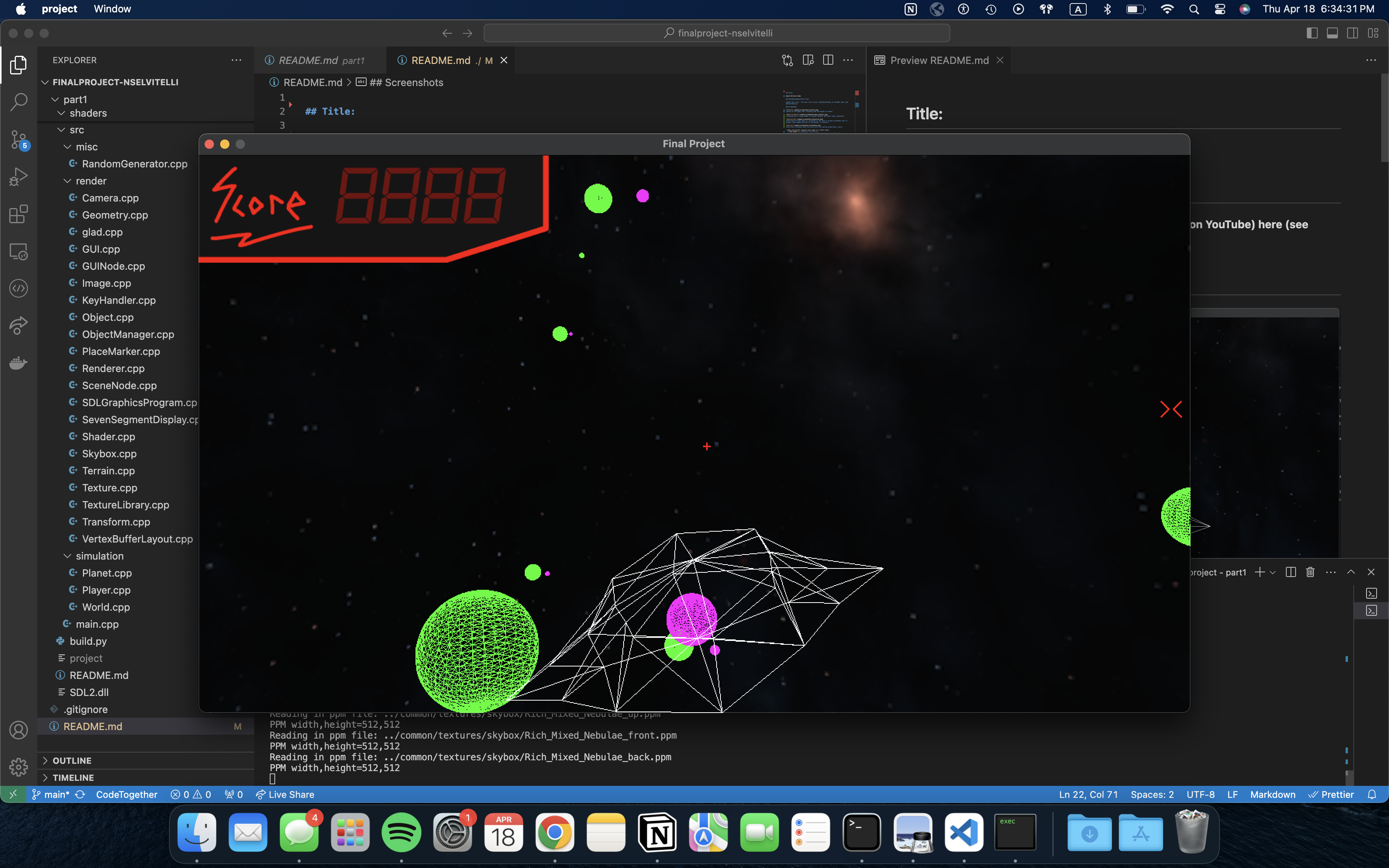Click the green planet color sphere
Screen dimensions: 1389x868
pyautogui.click(x=476, y=651)
